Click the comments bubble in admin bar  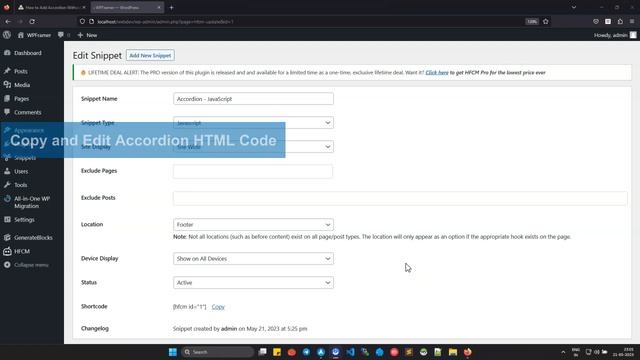click(61, 35)
